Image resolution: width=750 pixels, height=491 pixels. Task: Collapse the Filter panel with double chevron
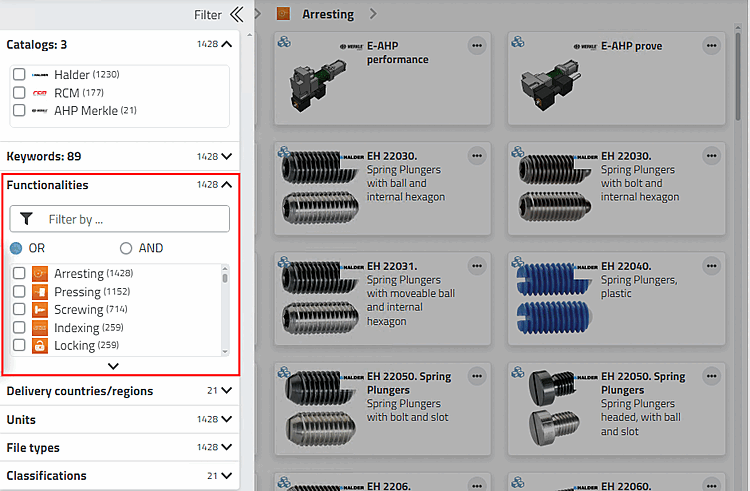coord(237,14)
